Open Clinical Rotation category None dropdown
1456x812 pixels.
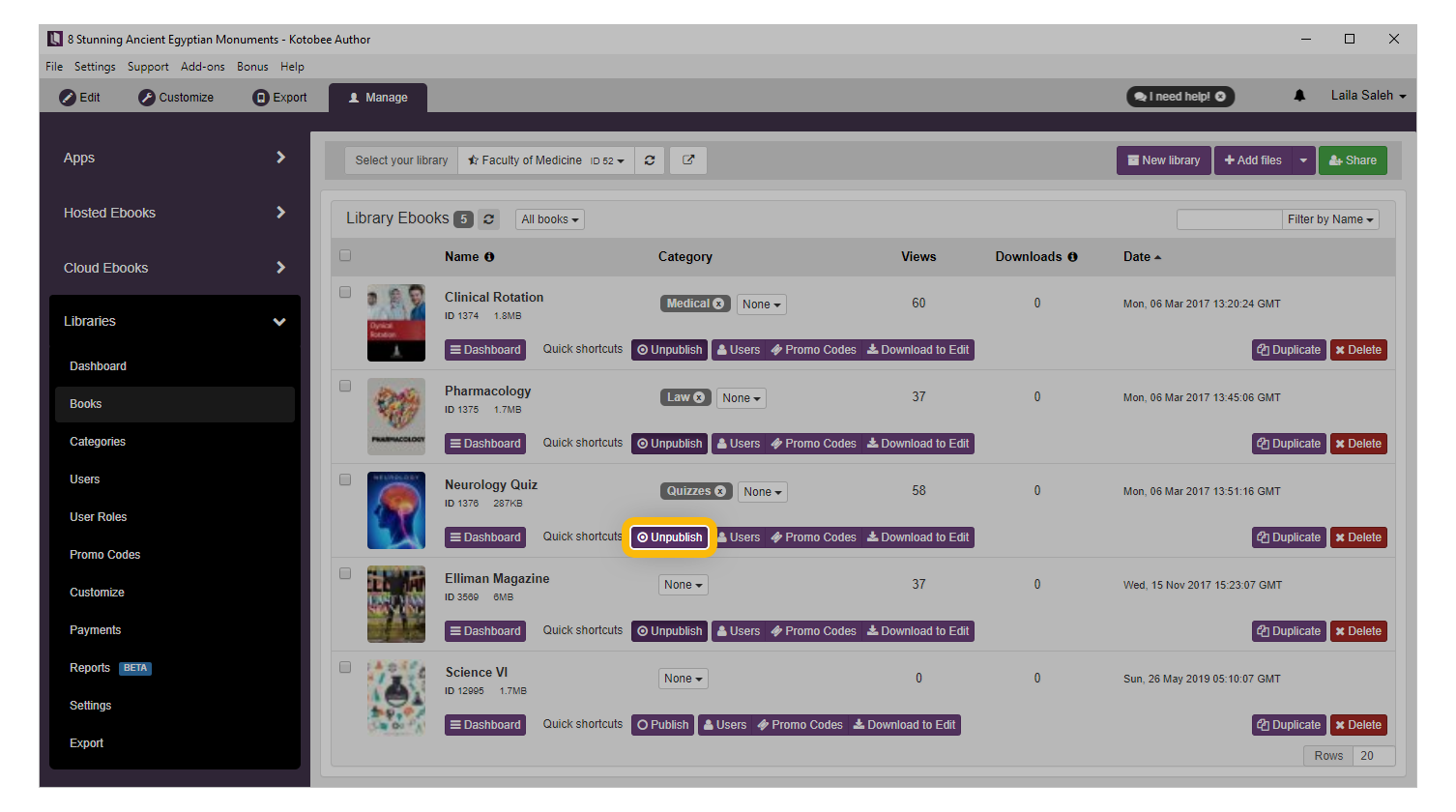pyautogui.click(x=762, y=304)
